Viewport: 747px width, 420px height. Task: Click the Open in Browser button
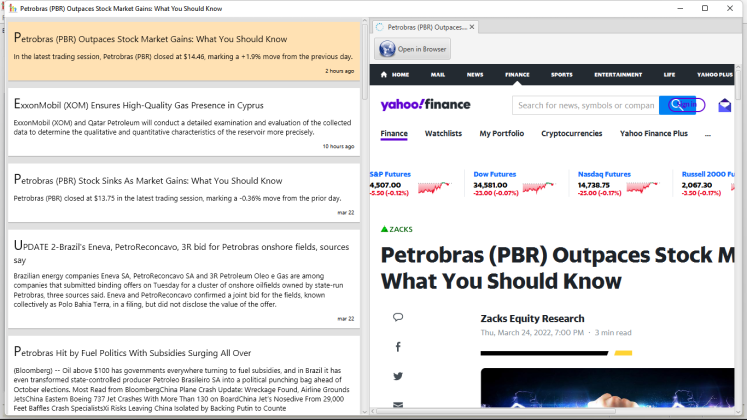(x=413, y=49)
